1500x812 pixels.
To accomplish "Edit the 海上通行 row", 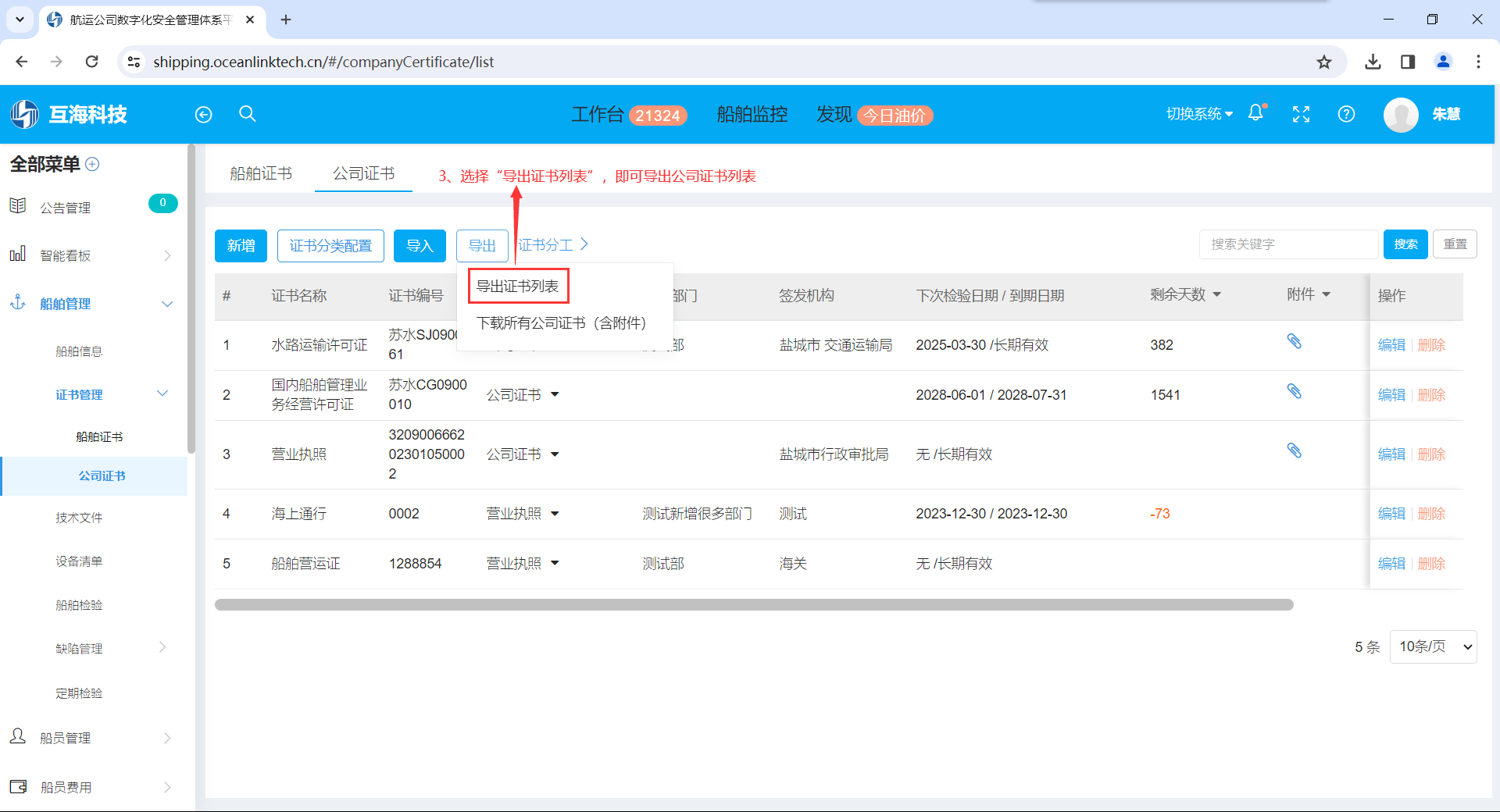I will click(x=1391, y=513).
